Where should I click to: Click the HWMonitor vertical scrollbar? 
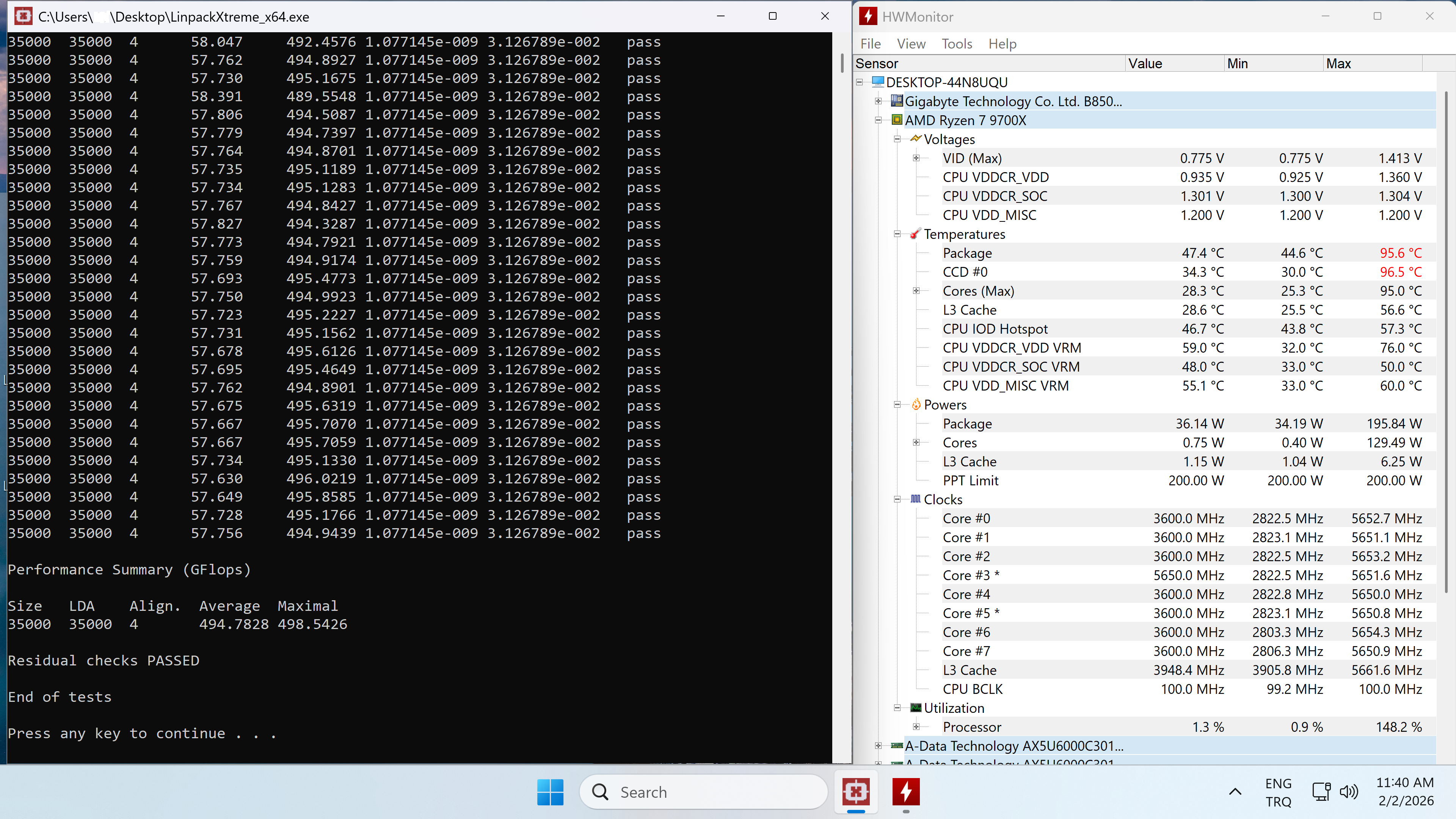pyautogui.click(x=1446, y=341)
